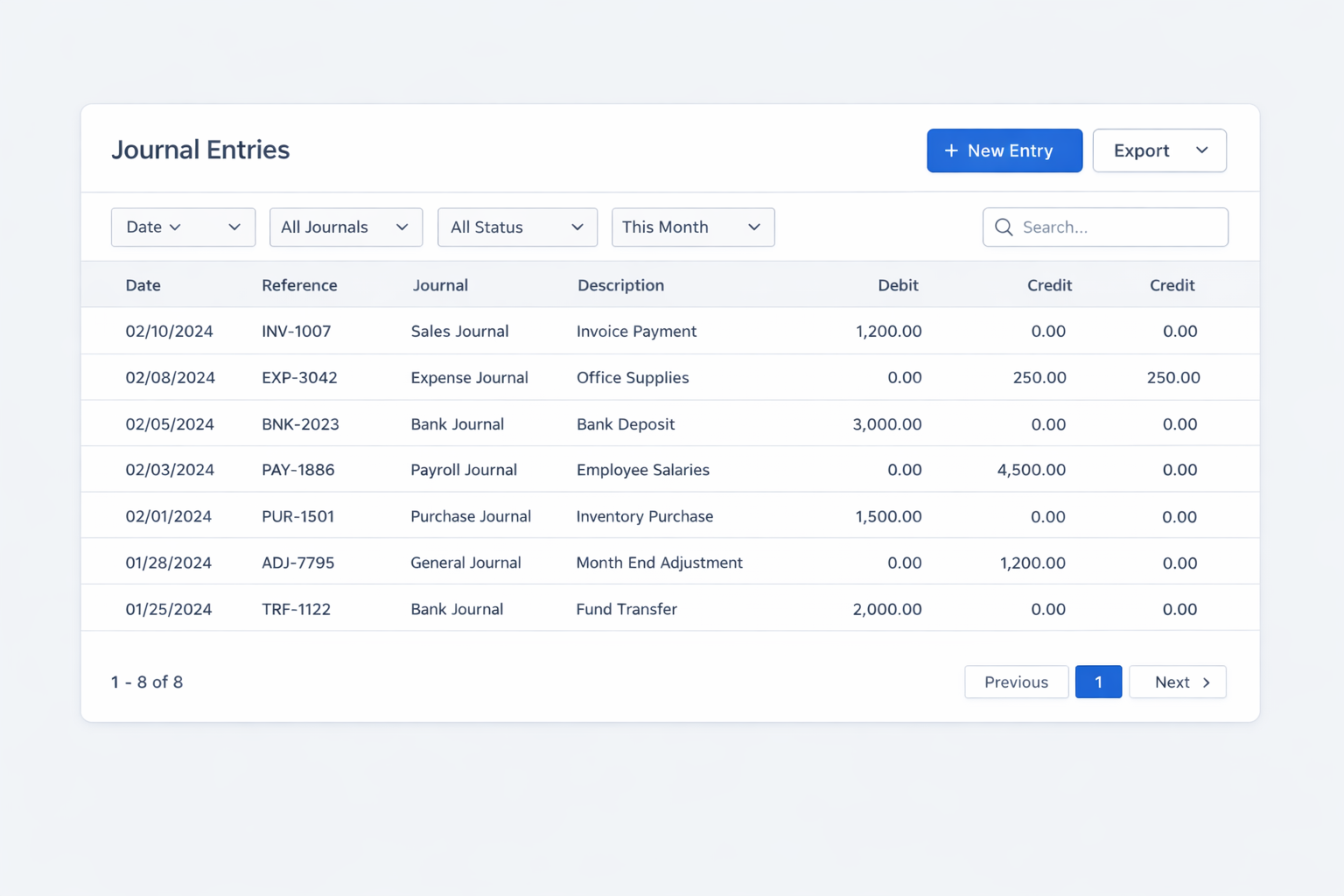Click the magnifier icon in search box

click(x=1004, y=227)
